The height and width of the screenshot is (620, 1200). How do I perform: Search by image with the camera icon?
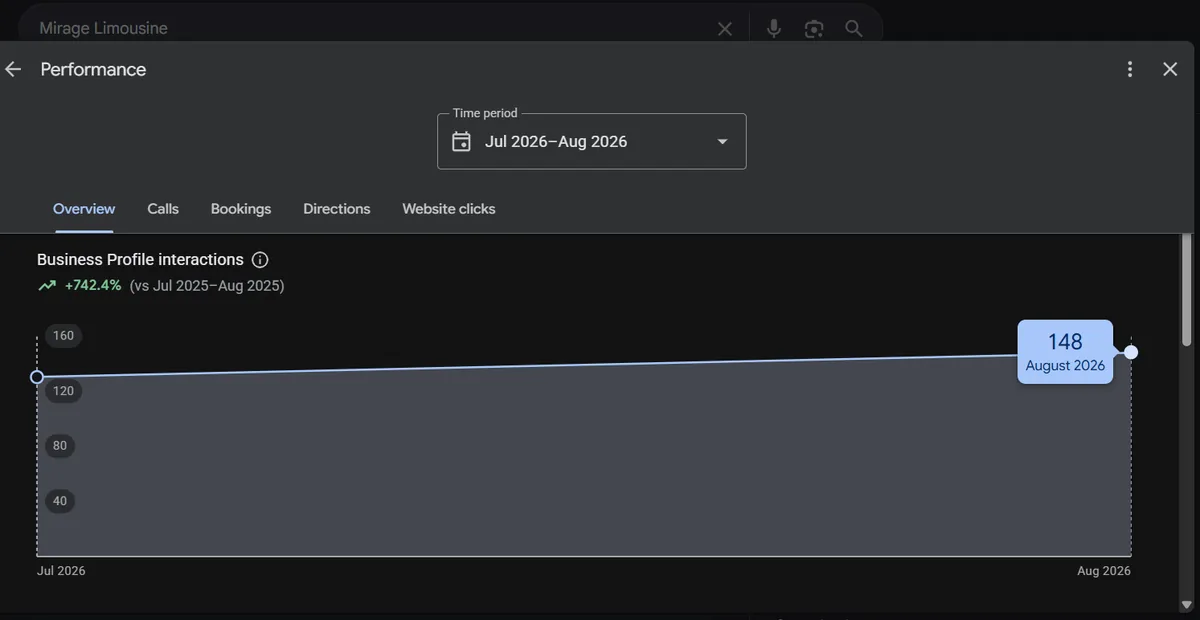coord(814,29)
